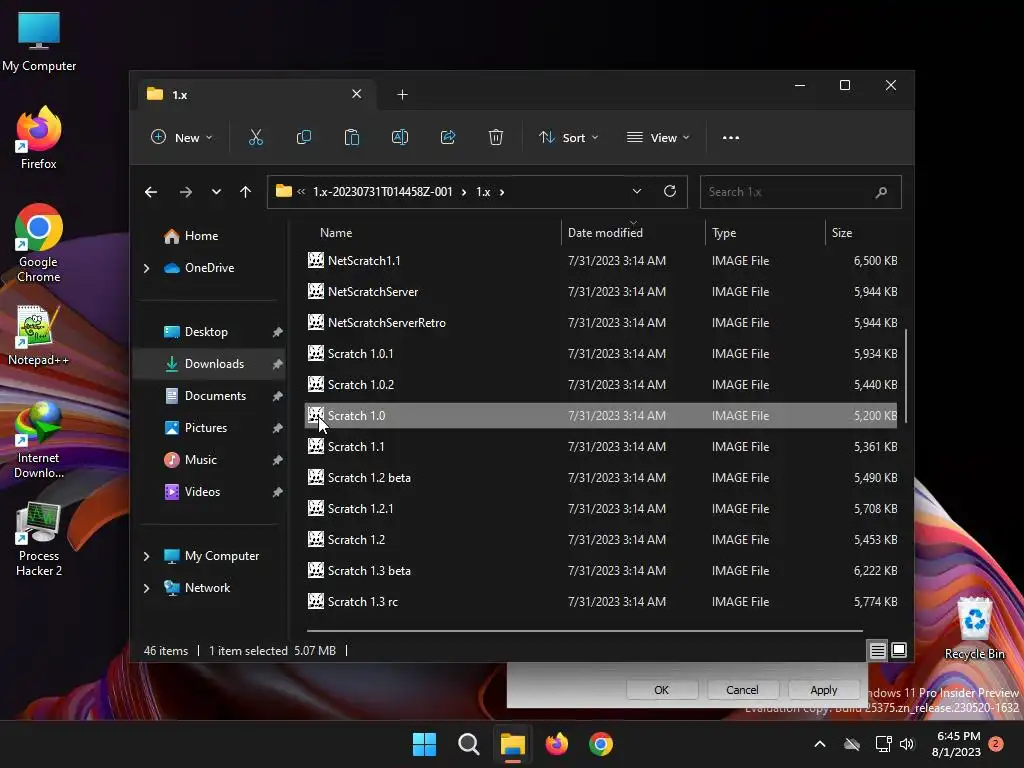Click the Cut scissors icon in toolbar
This screenshot has width=1024, height=768.
pos(255,138)
